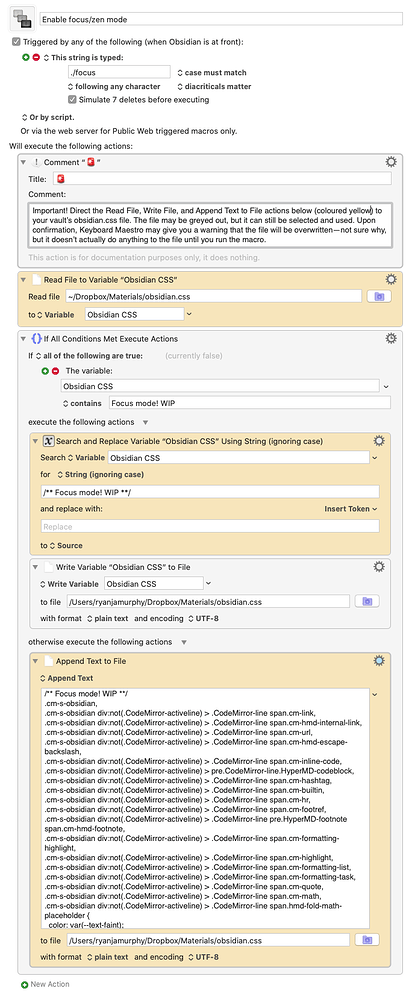The width and height of the screenshot is (412, 997).
Task: Choose file with folder button in Write Variable action
Action: pyautogui.click(x=367, y=601)
